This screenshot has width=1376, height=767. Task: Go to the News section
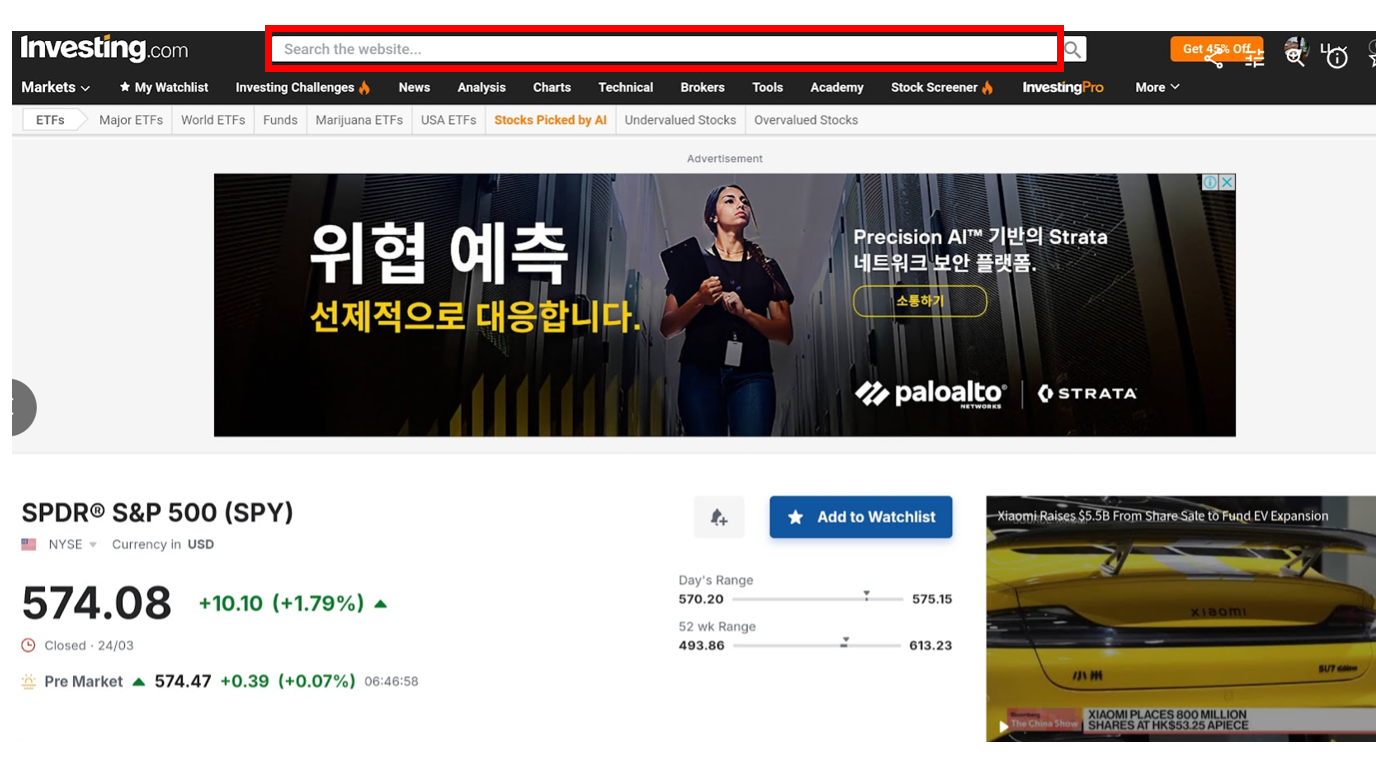(414, 87)
